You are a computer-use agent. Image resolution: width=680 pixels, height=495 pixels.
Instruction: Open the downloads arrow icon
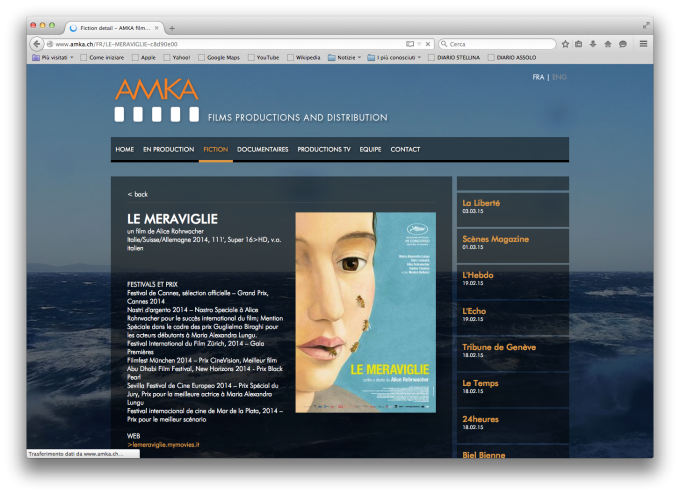593,44
